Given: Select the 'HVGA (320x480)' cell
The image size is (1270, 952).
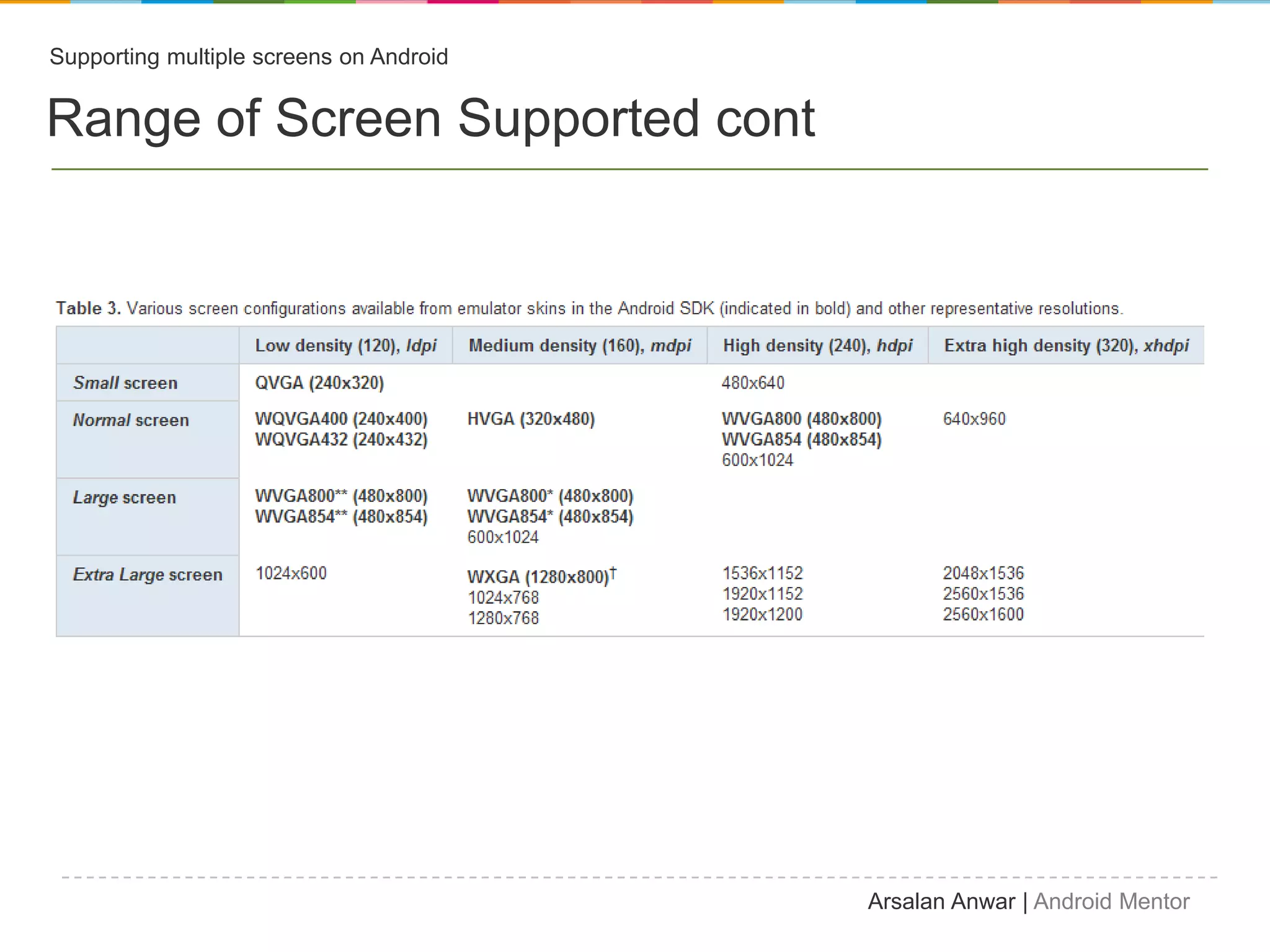Looking at the screenshot, I should click(531, 419).
